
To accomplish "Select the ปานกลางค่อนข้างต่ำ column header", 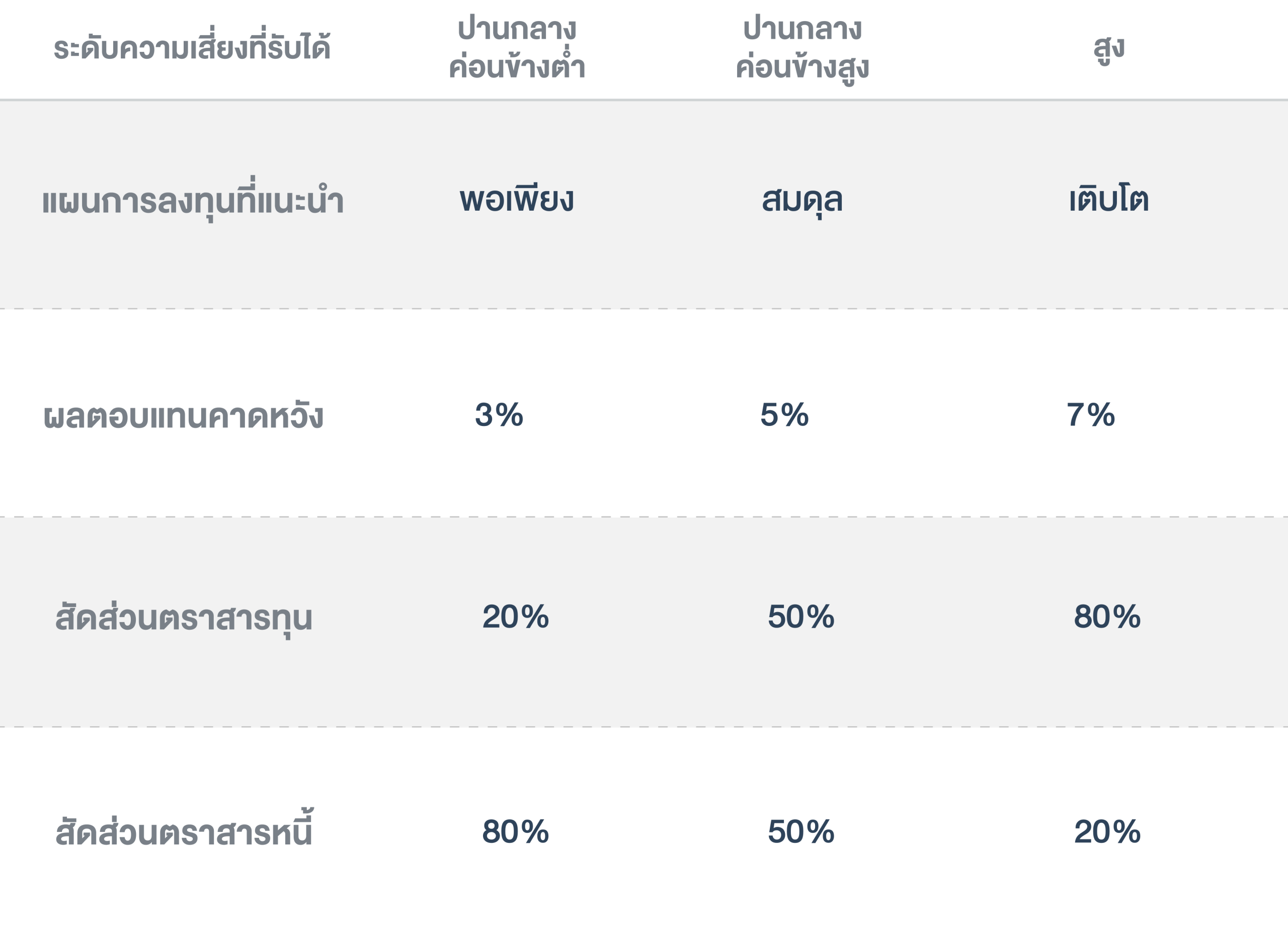I will 517,48.
